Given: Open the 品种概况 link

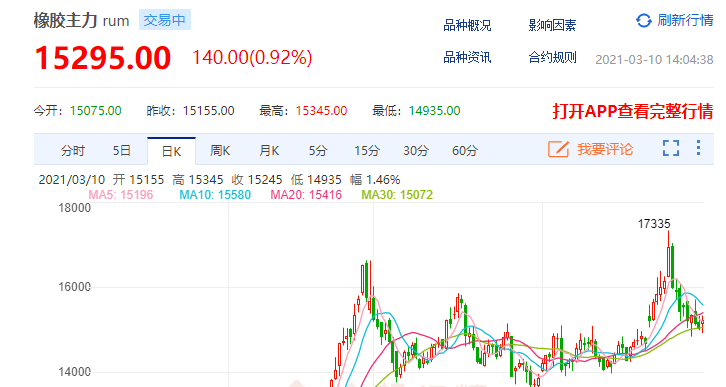Looking at the screenshot, I should tap(467, 25).
